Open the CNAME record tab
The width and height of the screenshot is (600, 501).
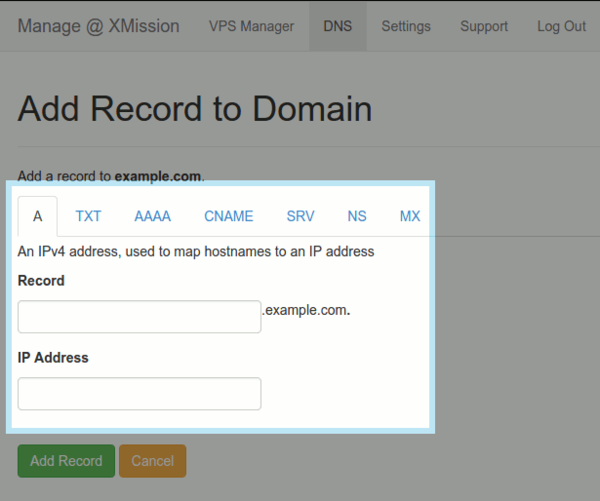click(228, 216)
